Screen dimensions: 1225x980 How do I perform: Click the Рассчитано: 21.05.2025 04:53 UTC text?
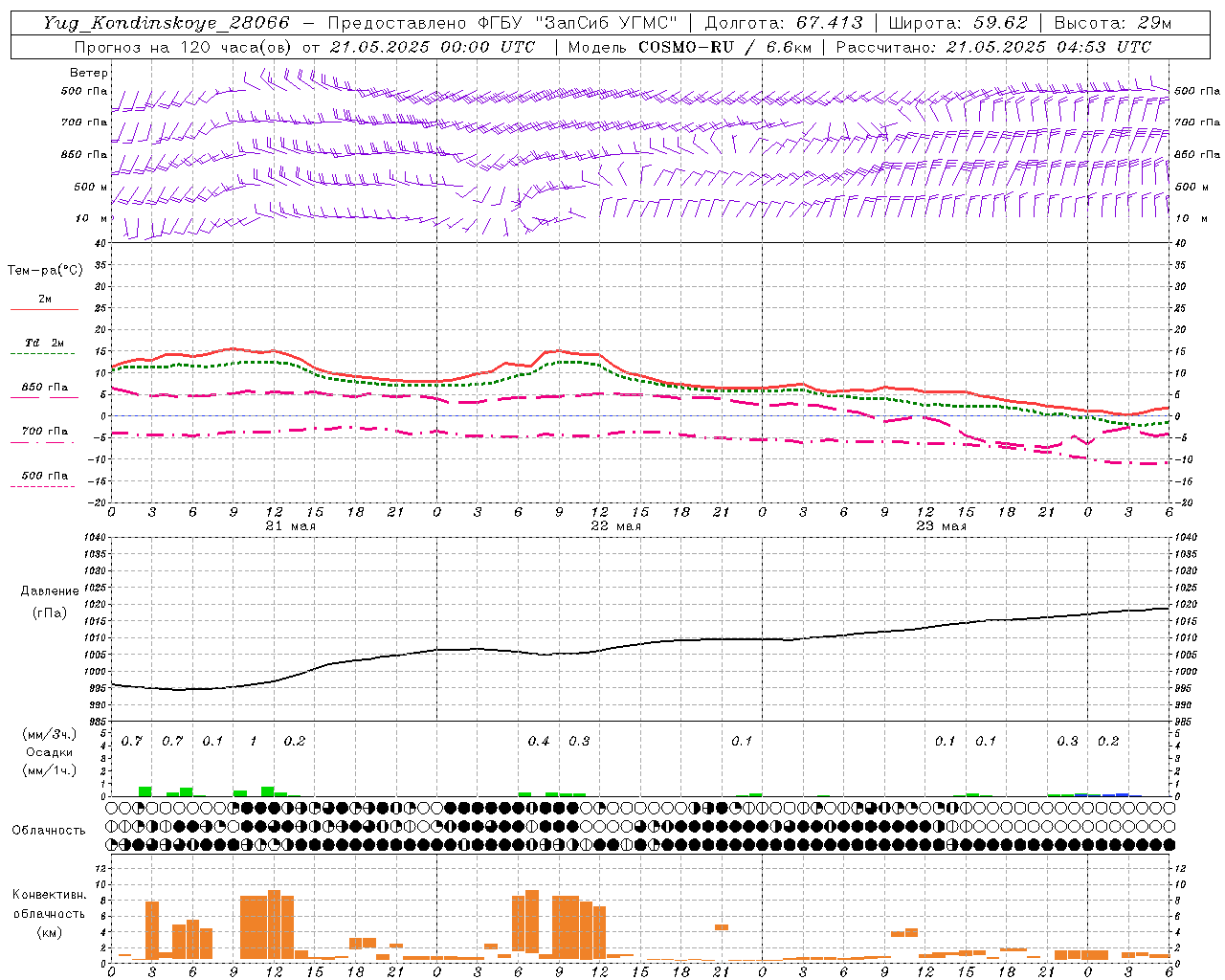993,47
